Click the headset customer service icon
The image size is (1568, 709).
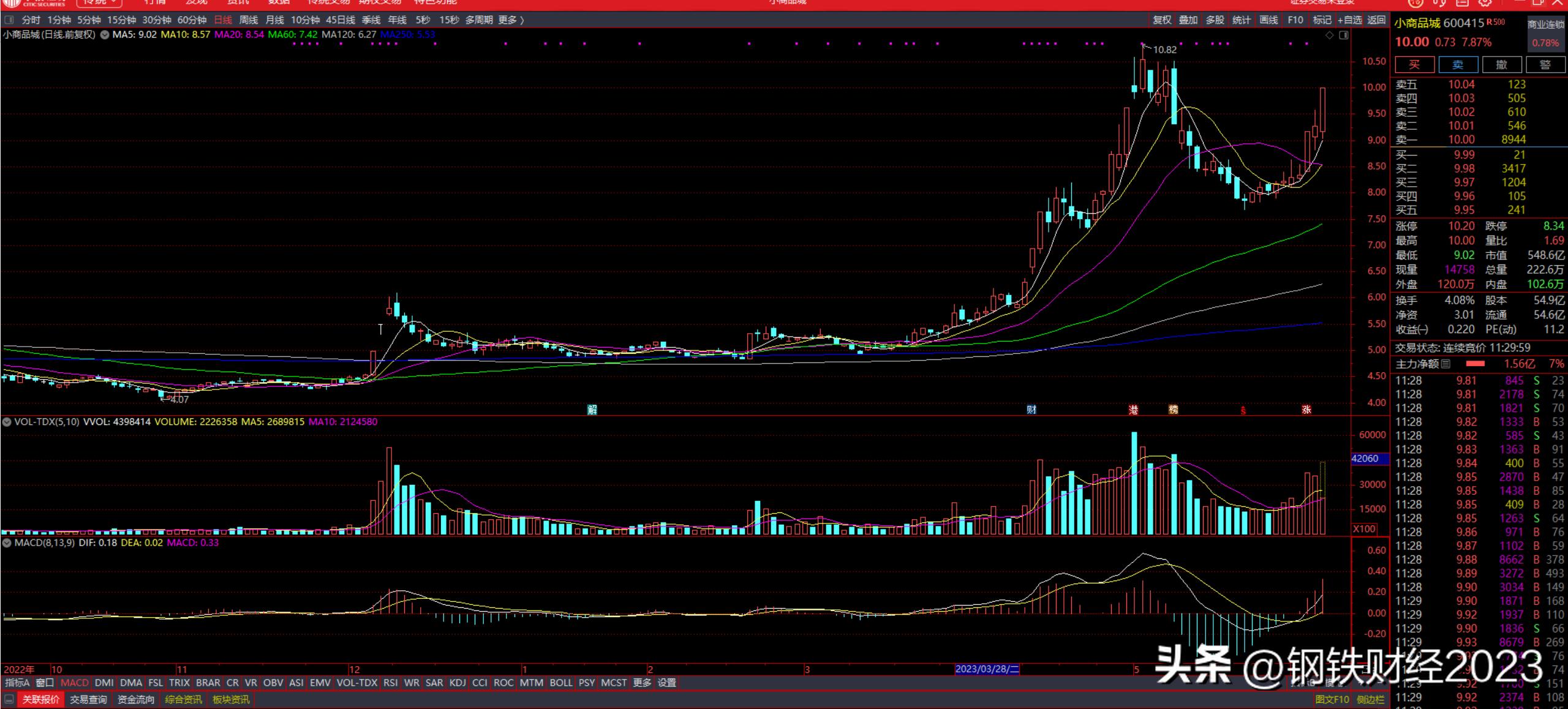(x=1440, y=3)
